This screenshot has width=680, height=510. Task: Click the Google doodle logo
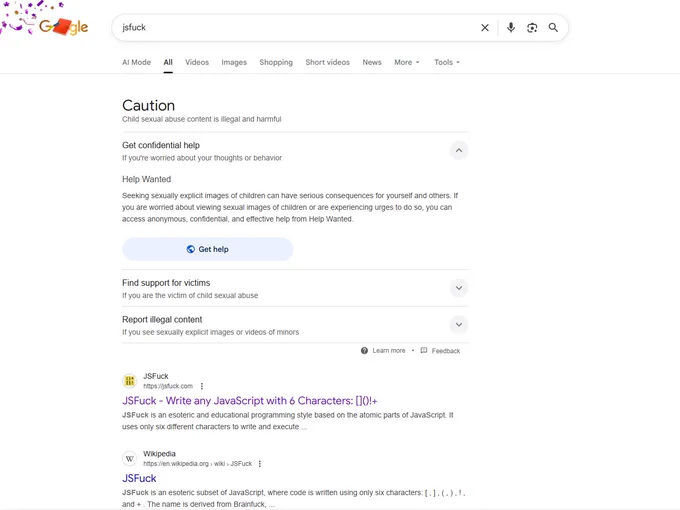click(x=63, y=27)
